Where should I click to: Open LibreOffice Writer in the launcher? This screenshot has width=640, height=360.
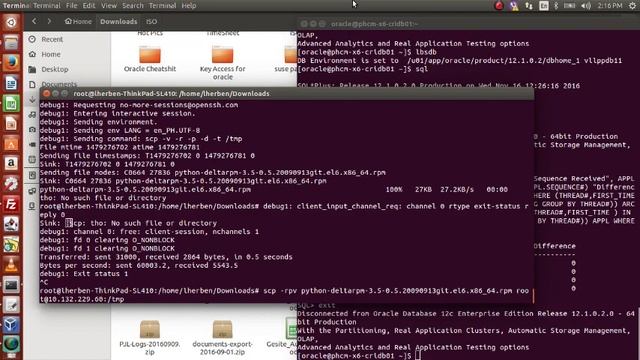tap(11, 83)
